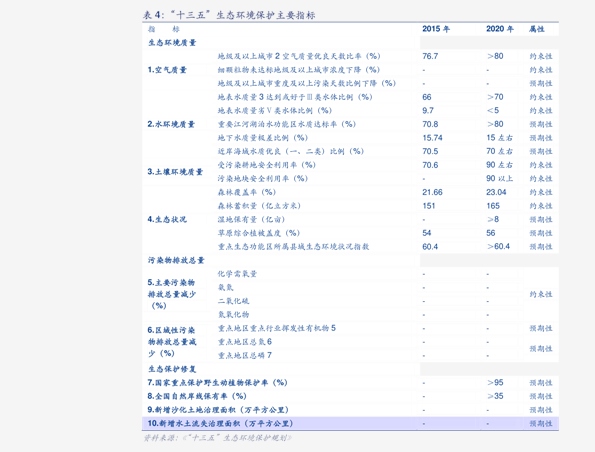Click the table title '表4: "十三五"生态环境保护主要指标'

point(229,15)
